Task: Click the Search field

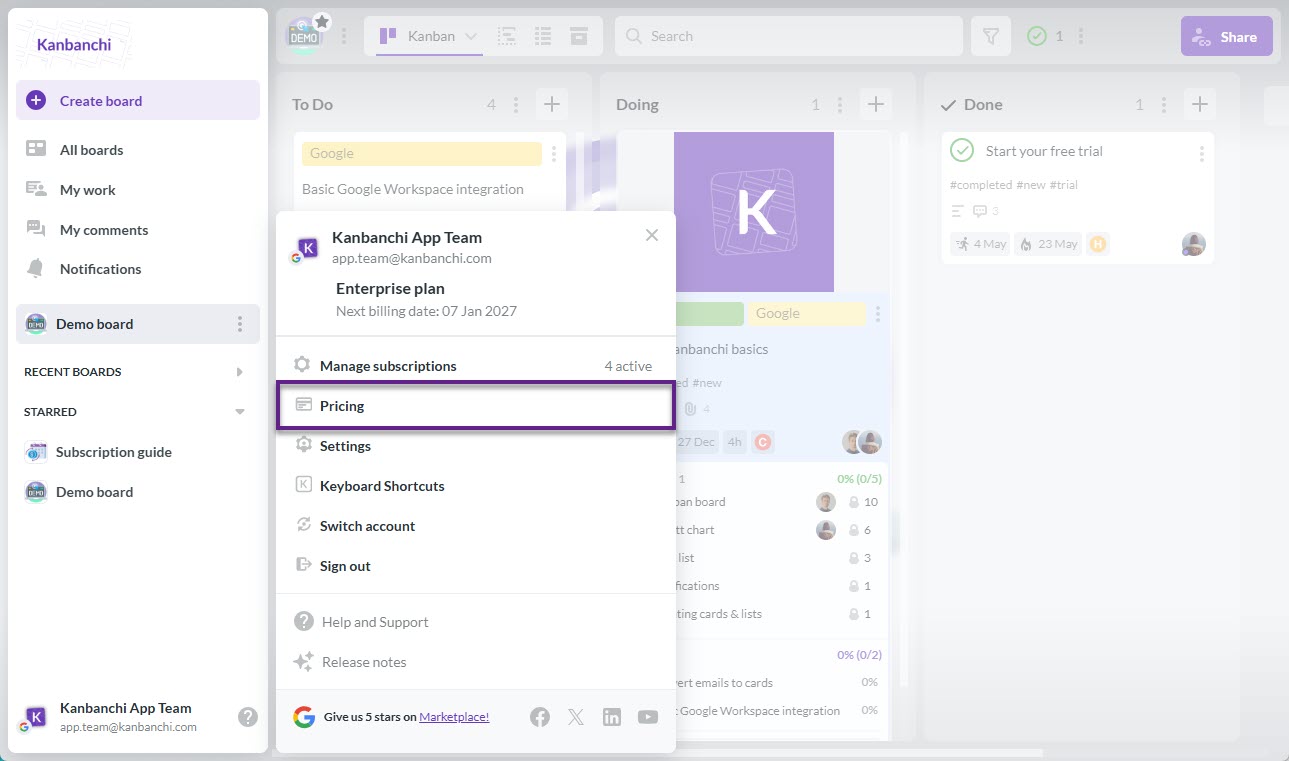Action: point(789,36)
